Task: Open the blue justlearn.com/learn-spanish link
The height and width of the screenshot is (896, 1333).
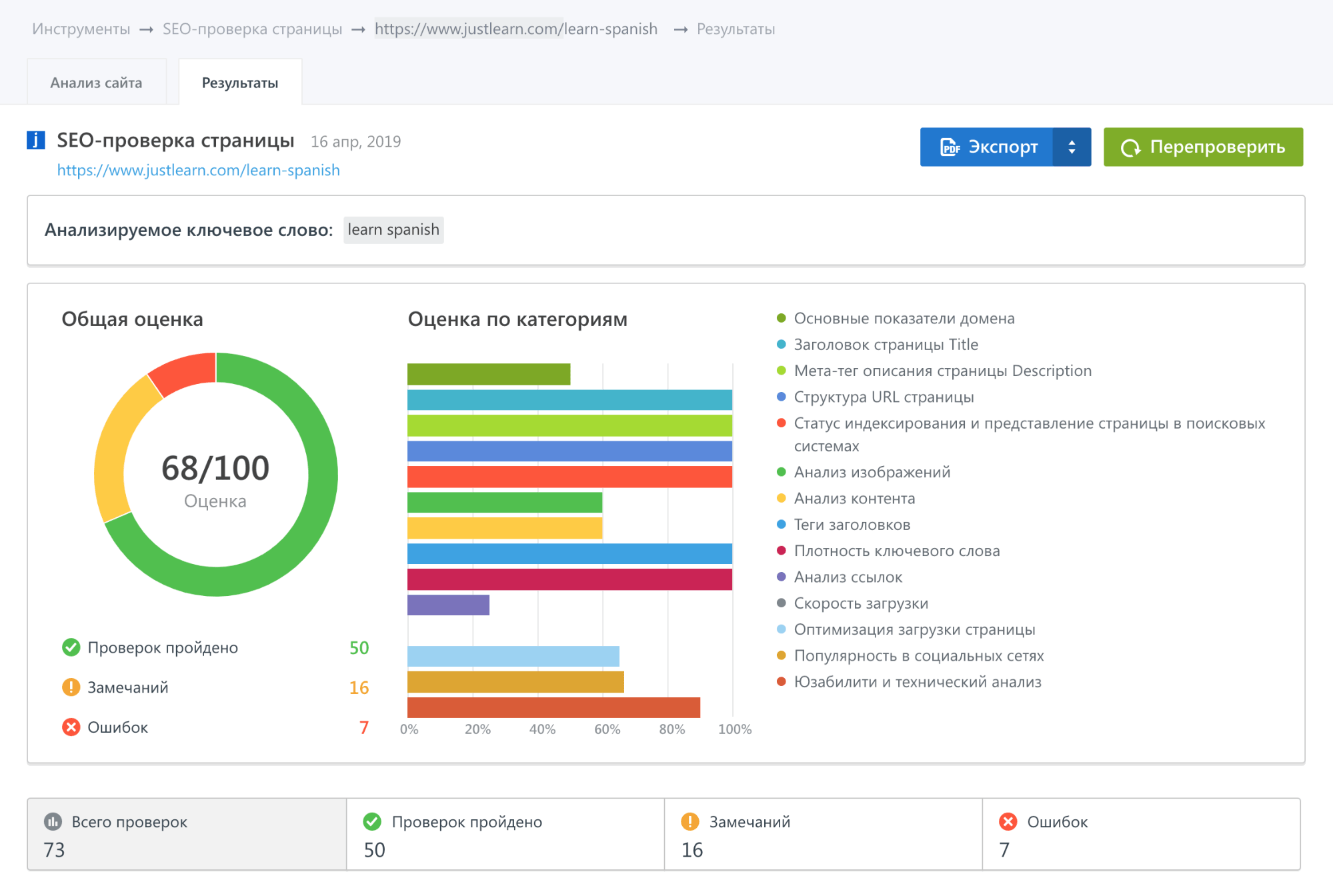Action: [x=198, y=171]
